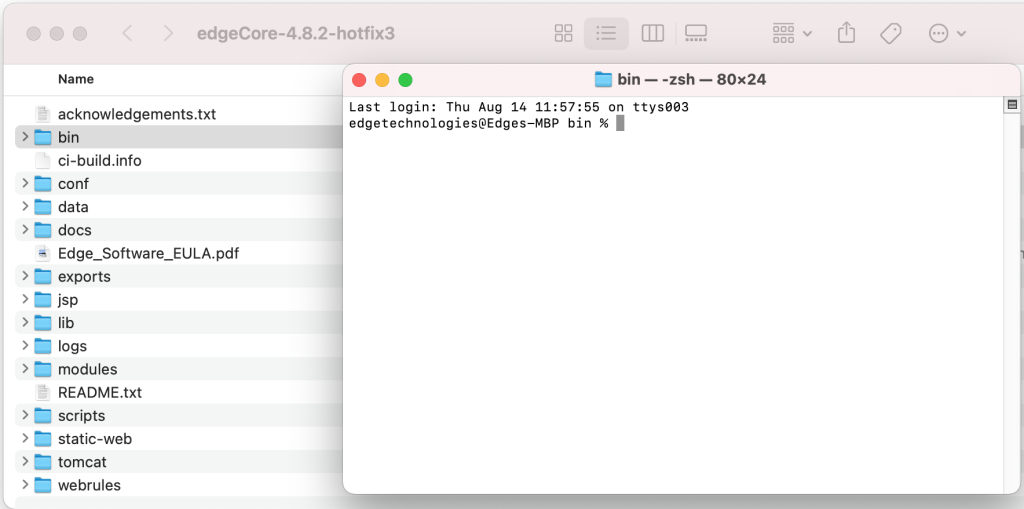Select the webrules folder
This screenshot has height=509, width=1024.
pos(88,485)
